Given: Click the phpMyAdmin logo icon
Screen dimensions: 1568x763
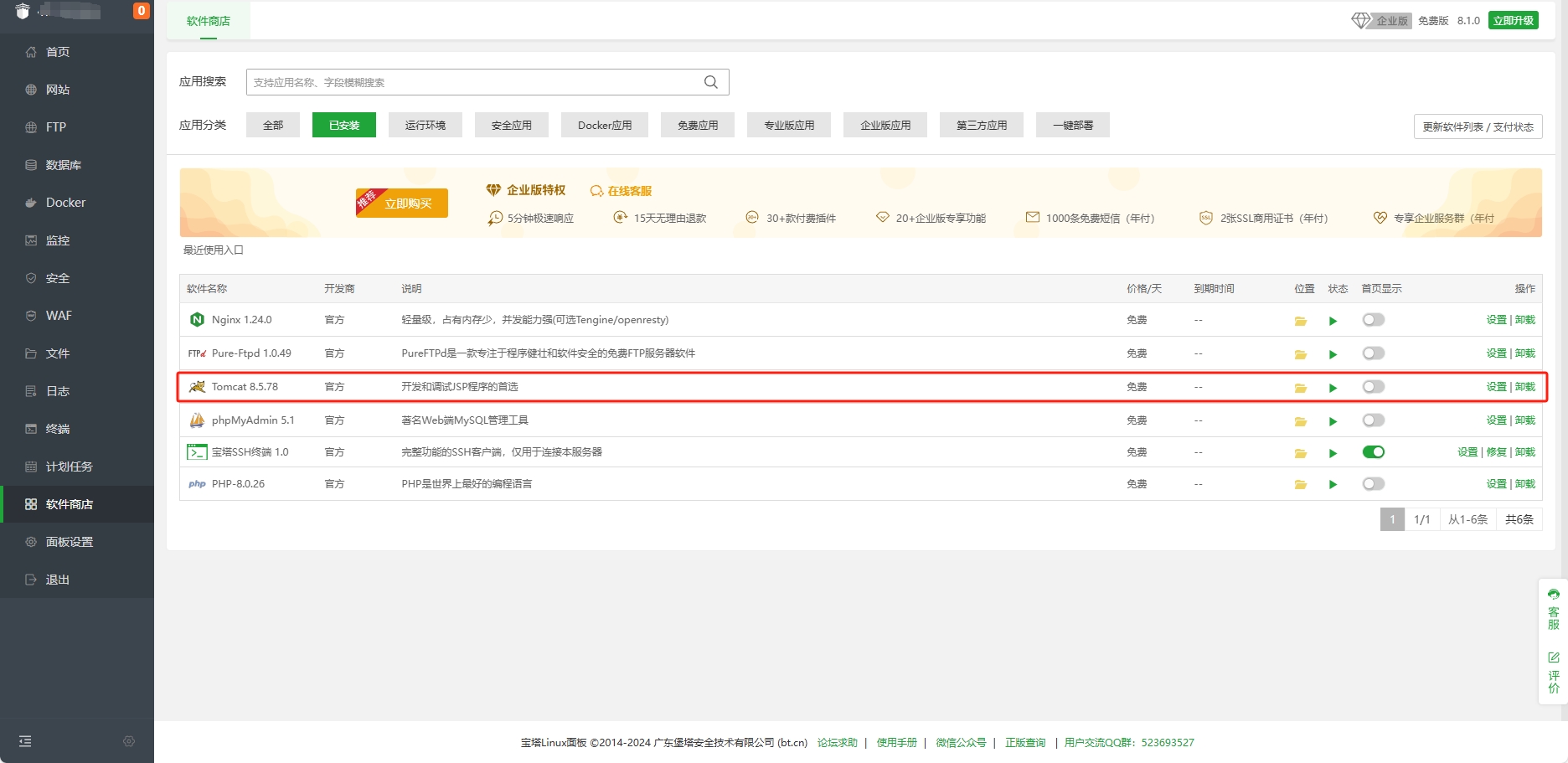Looking at the screenshot, I should pyautogui.click(x=197, y=420).
